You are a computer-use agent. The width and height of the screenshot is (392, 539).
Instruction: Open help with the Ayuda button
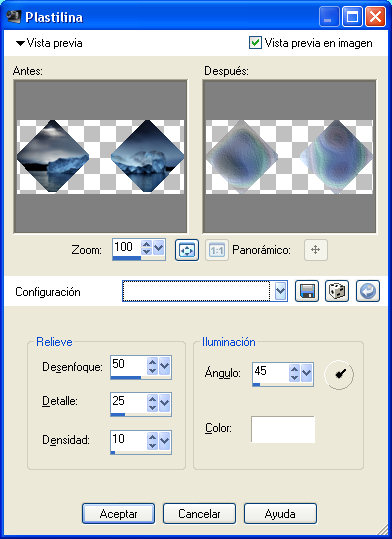click(280, 514)
